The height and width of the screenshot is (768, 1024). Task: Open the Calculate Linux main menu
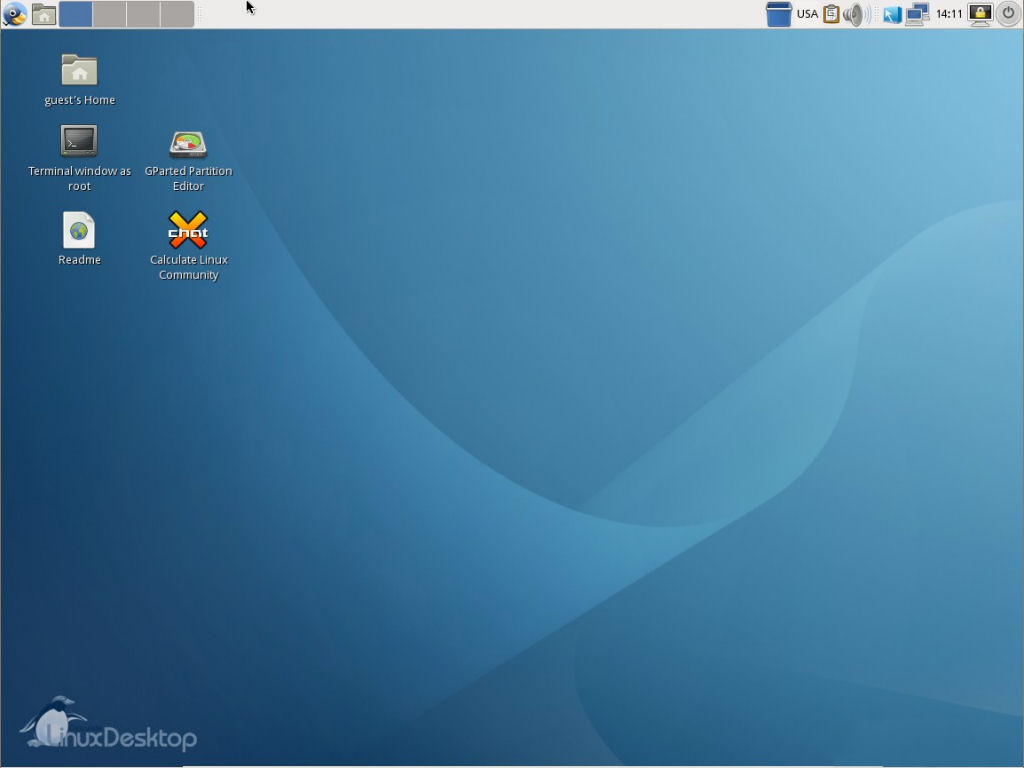(14, 14)
